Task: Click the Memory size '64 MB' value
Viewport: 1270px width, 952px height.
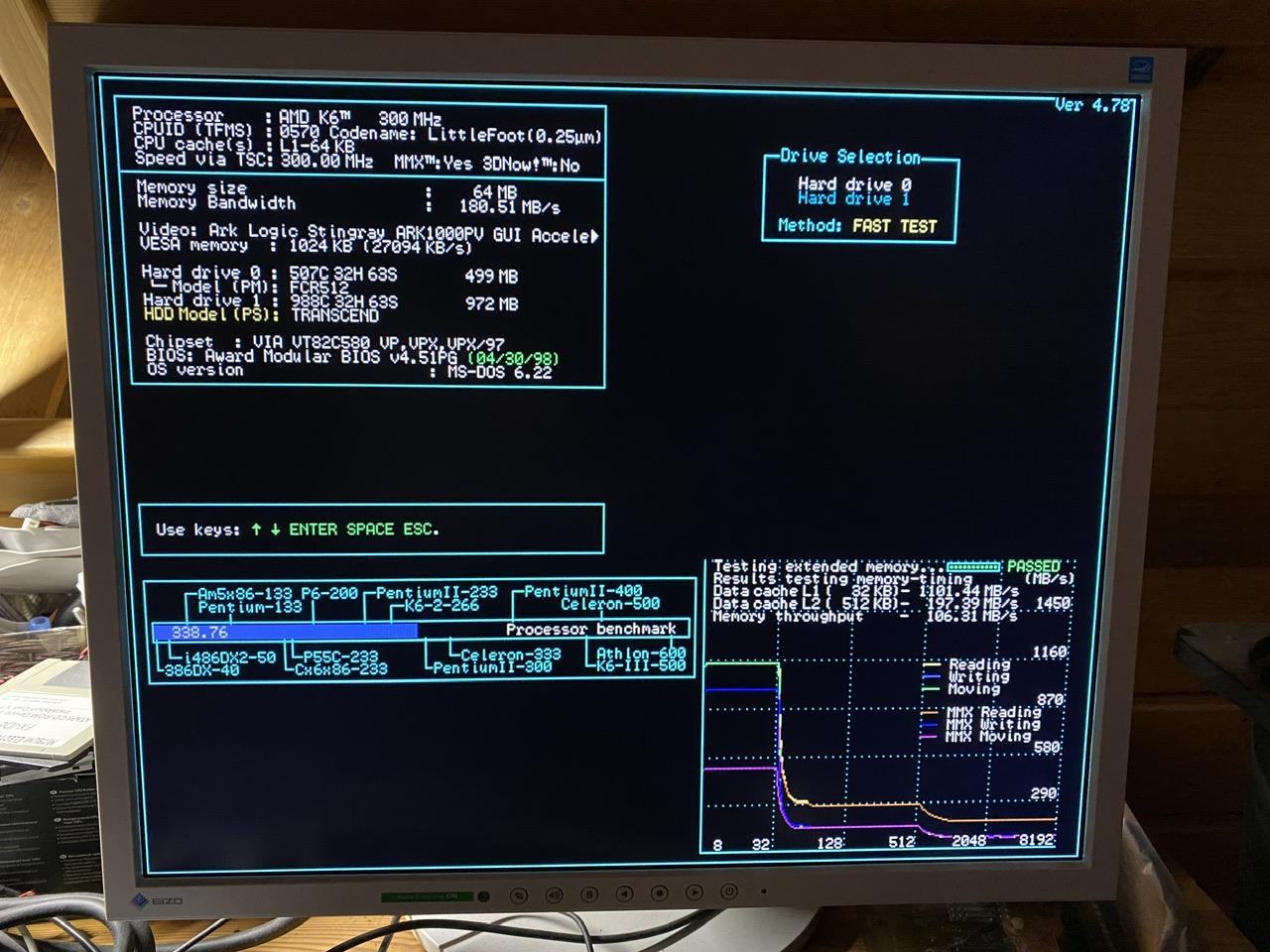Action: [494, 192]
